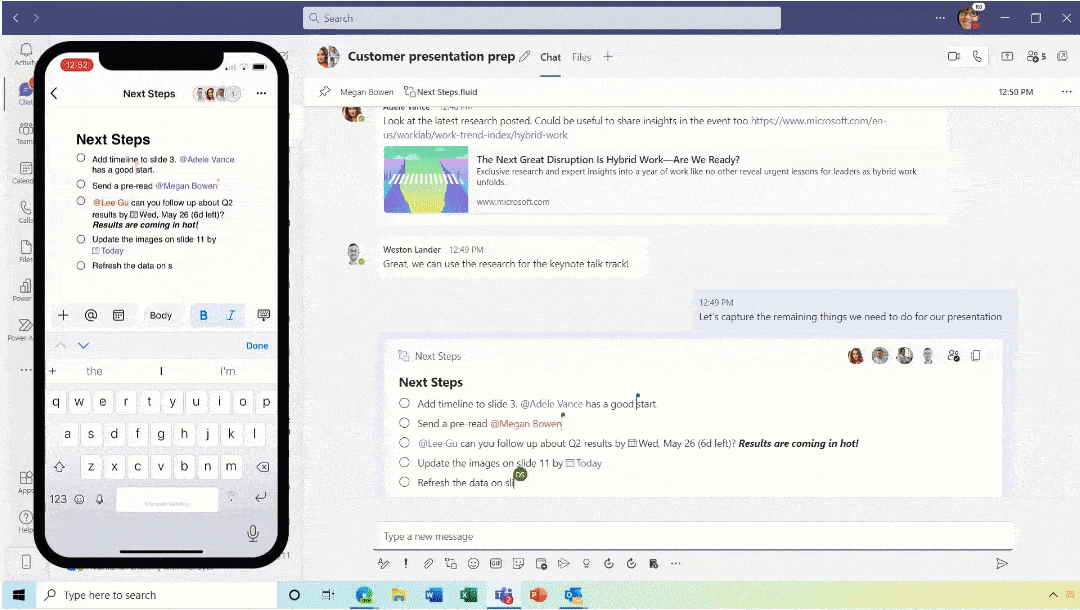Open the GIF picker in the compose bar
Viewport: 1080px width, 610px height.
pyautogui.click(x=496, y=563)
